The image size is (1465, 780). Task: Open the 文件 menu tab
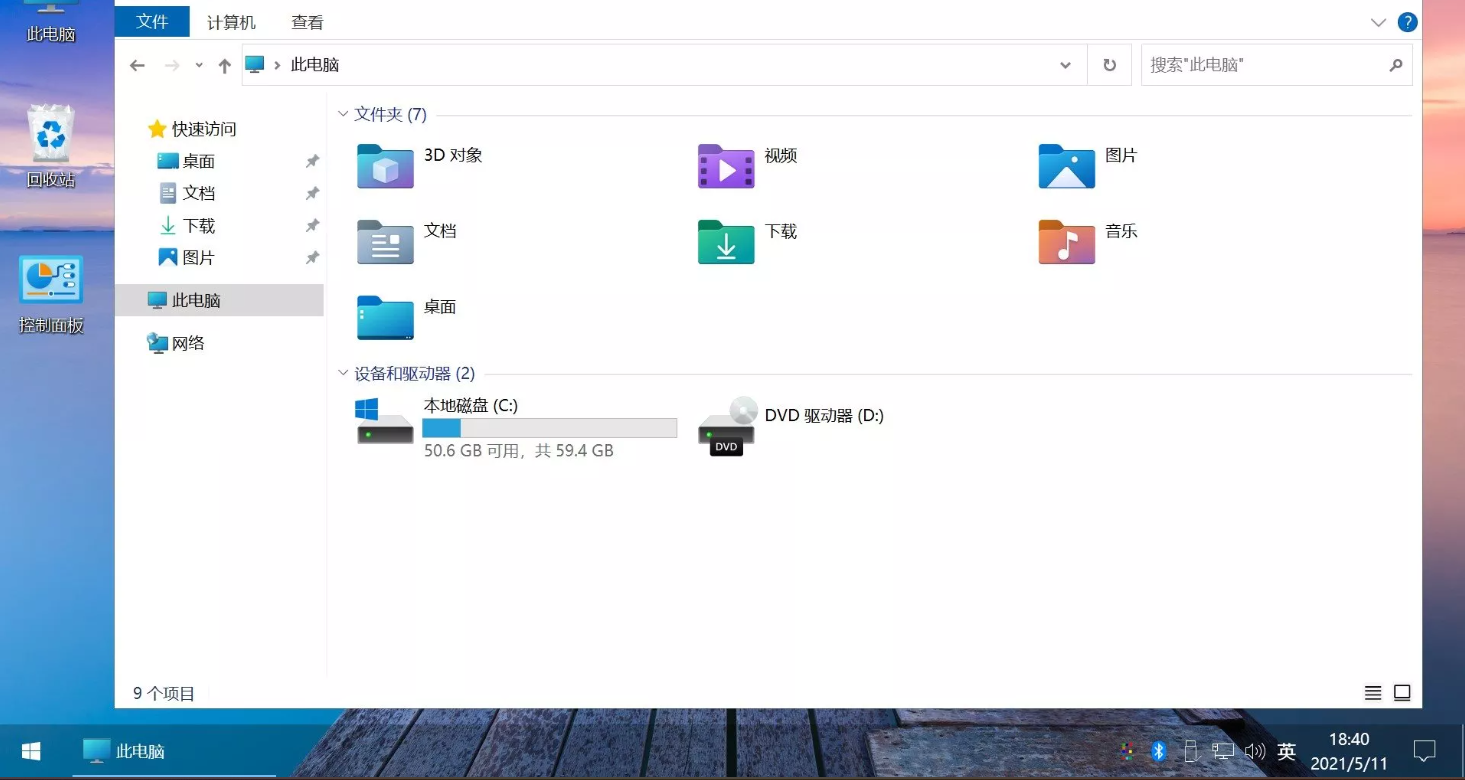[x=152, y=21]
